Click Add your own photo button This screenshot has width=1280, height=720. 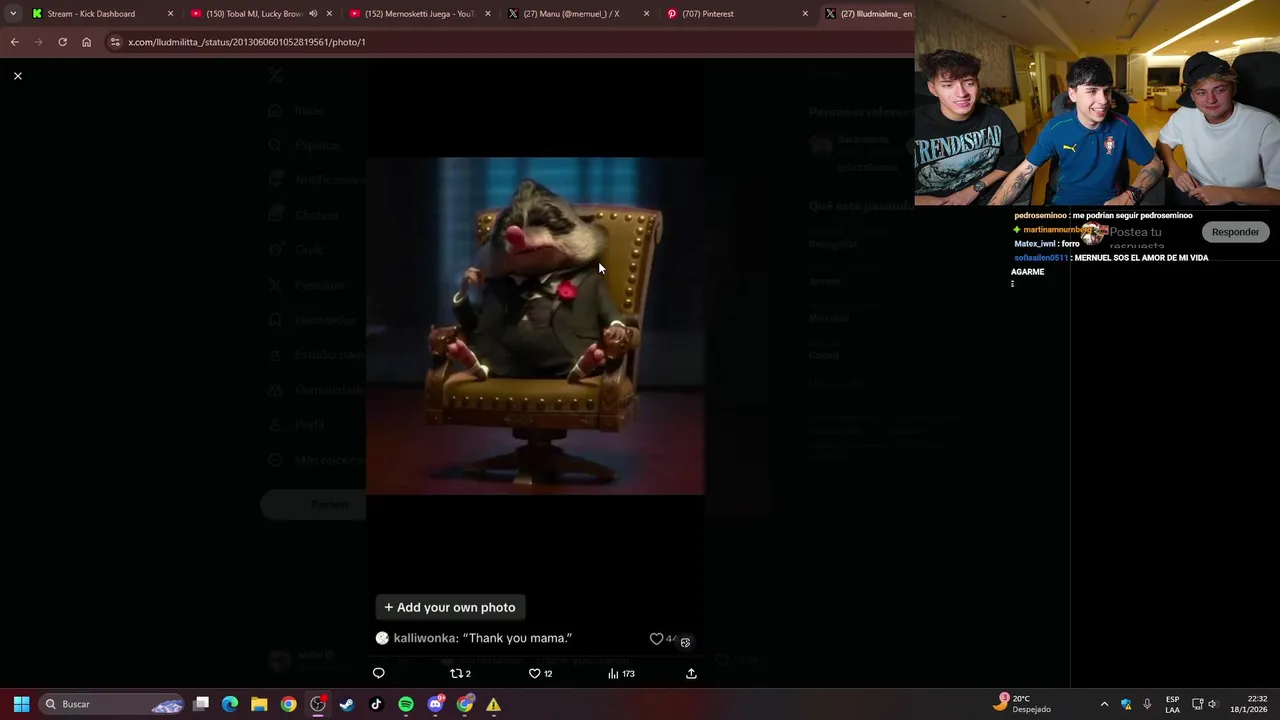click(x=450, y=607)
